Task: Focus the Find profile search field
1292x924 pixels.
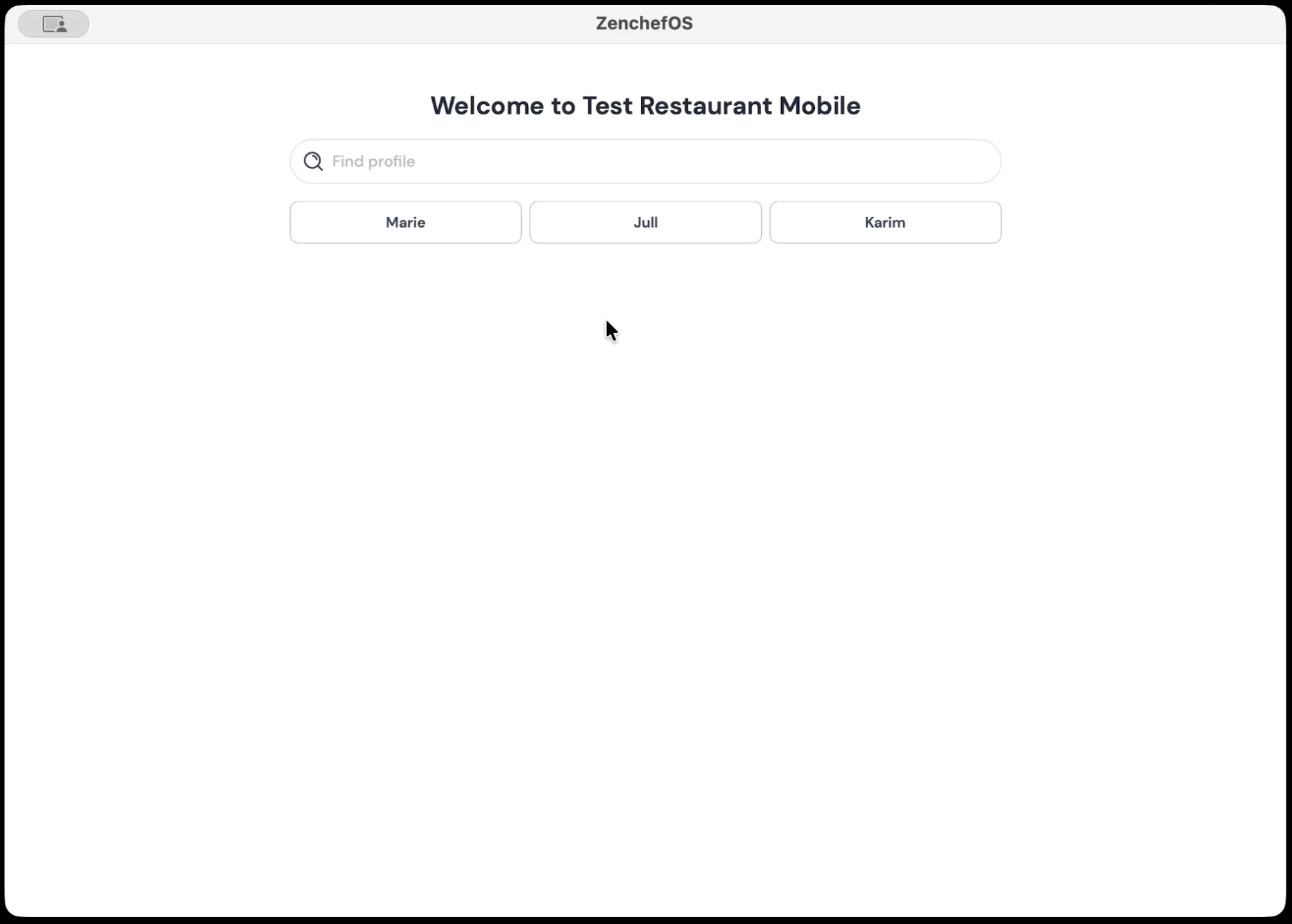Action: (x=645, y=161)
